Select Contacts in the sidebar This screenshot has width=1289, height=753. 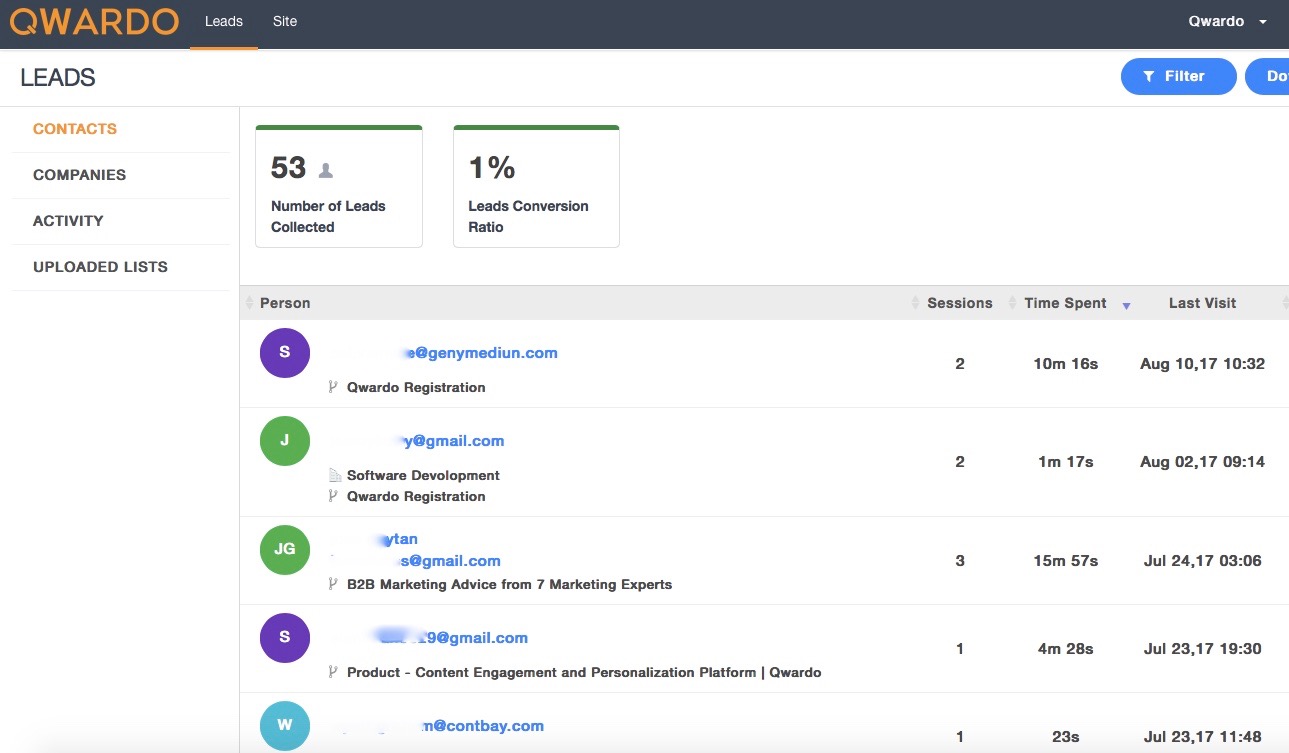(x=75, y=129)
